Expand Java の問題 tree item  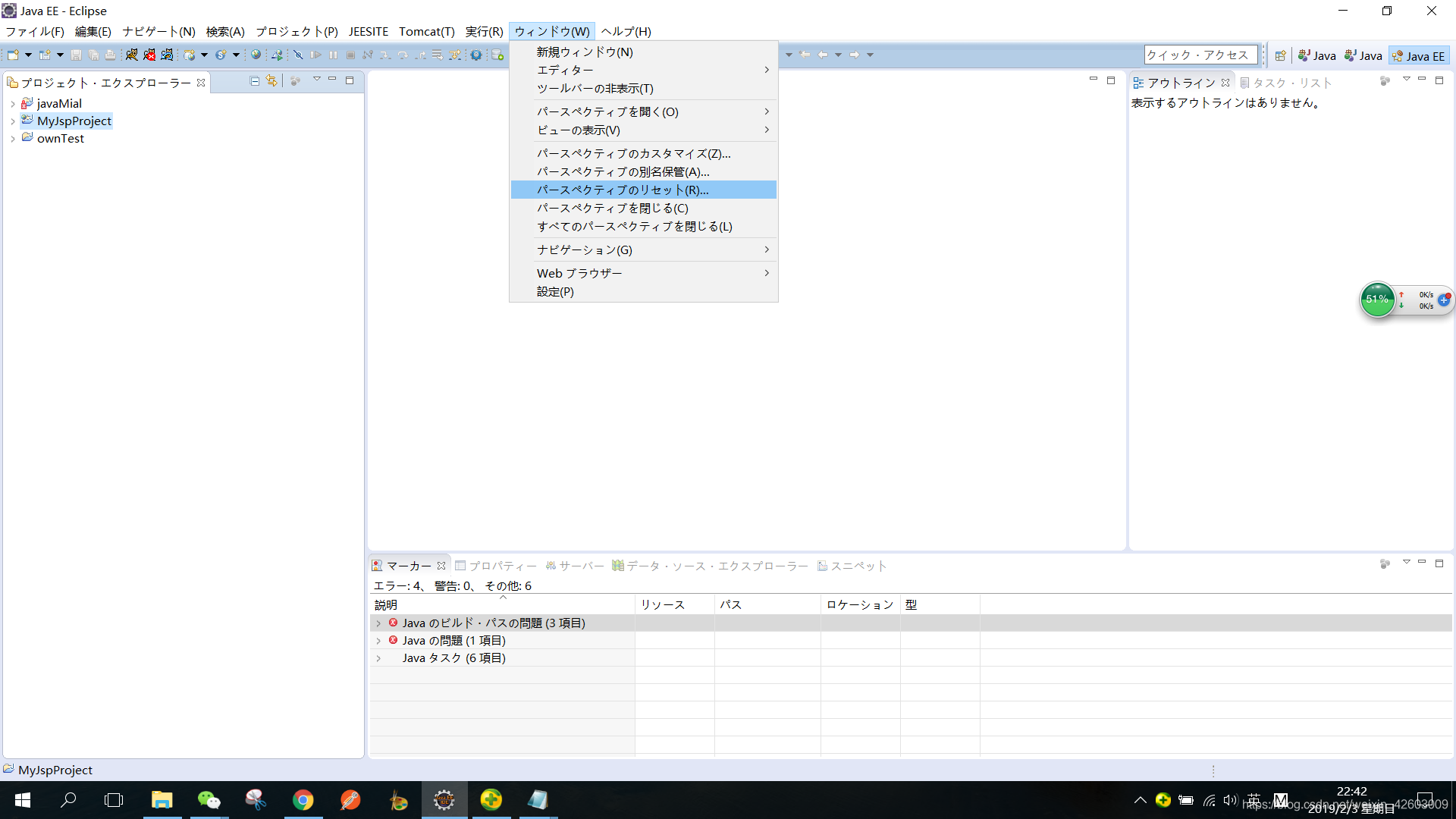378,640
